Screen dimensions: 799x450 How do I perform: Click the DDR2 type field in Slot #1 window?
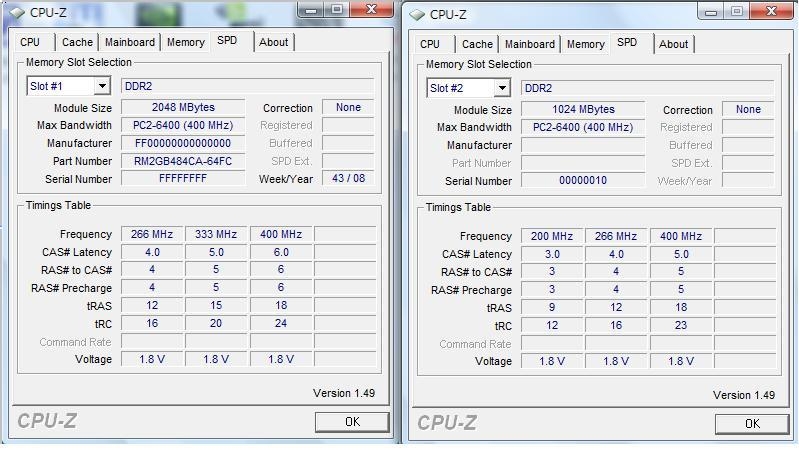[248, 86]
